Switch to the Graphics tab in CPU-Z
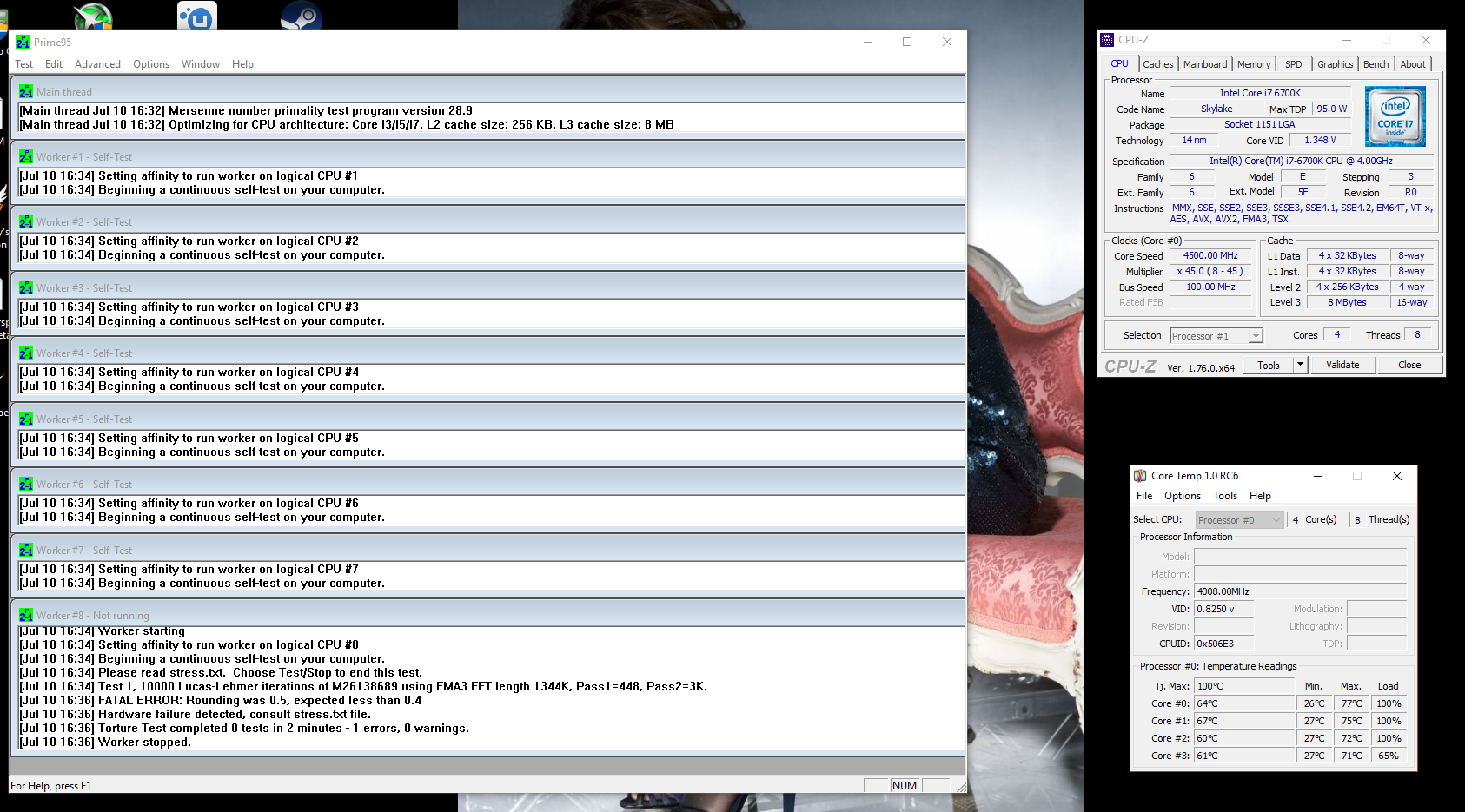The width and height of the screenshot is (1465, 812). (x=1336, y=64)
